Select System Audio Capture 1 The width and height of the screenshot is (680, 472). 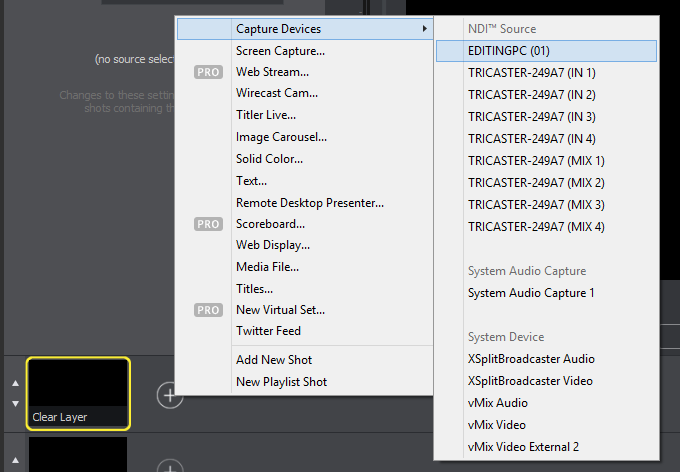point(531,293)
